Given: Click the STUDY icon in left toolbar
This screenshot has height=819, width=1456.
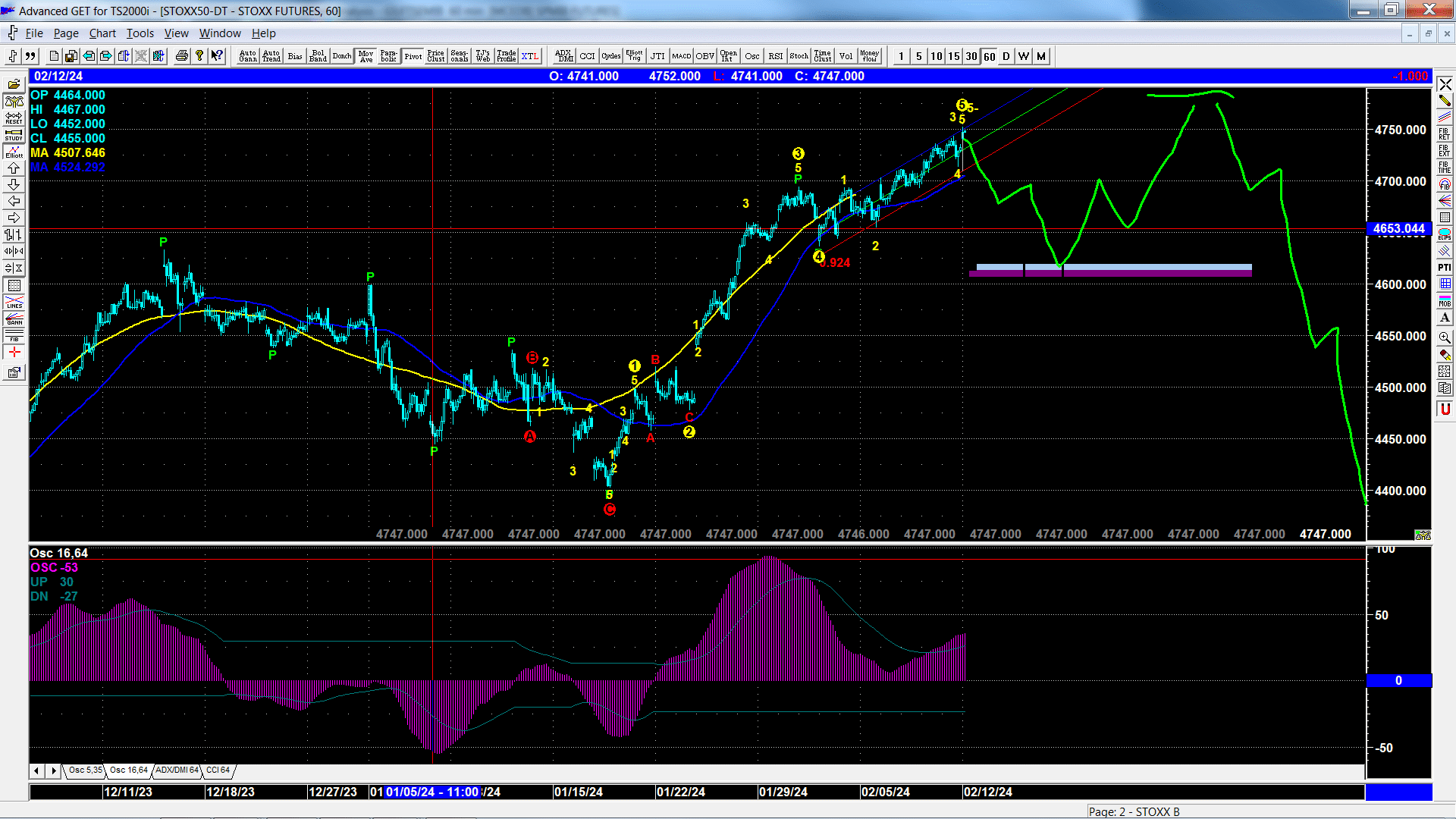Looking at the screenshot, I should coord(14,134).
